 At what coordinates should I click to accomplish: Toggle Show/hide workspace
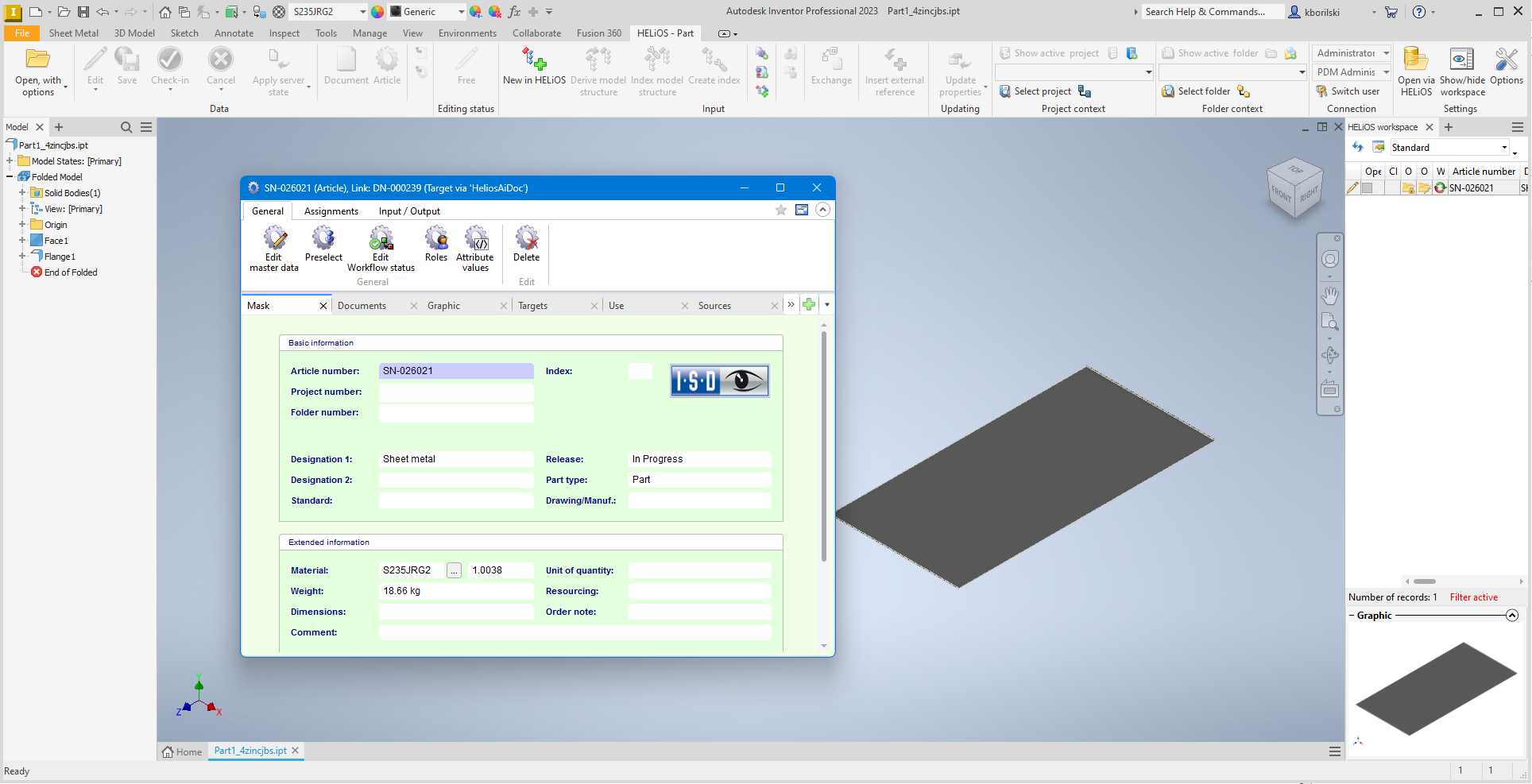click(1462, 71)
